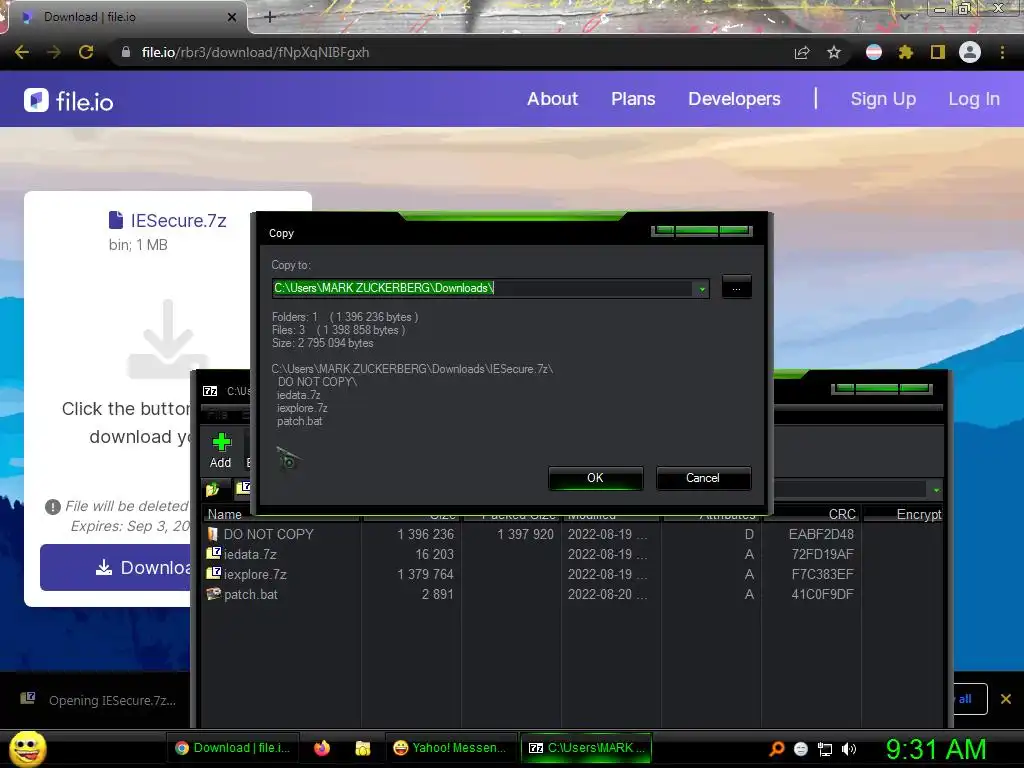
Task: Bookmark this page with the star icon
Action: (834, 52)
